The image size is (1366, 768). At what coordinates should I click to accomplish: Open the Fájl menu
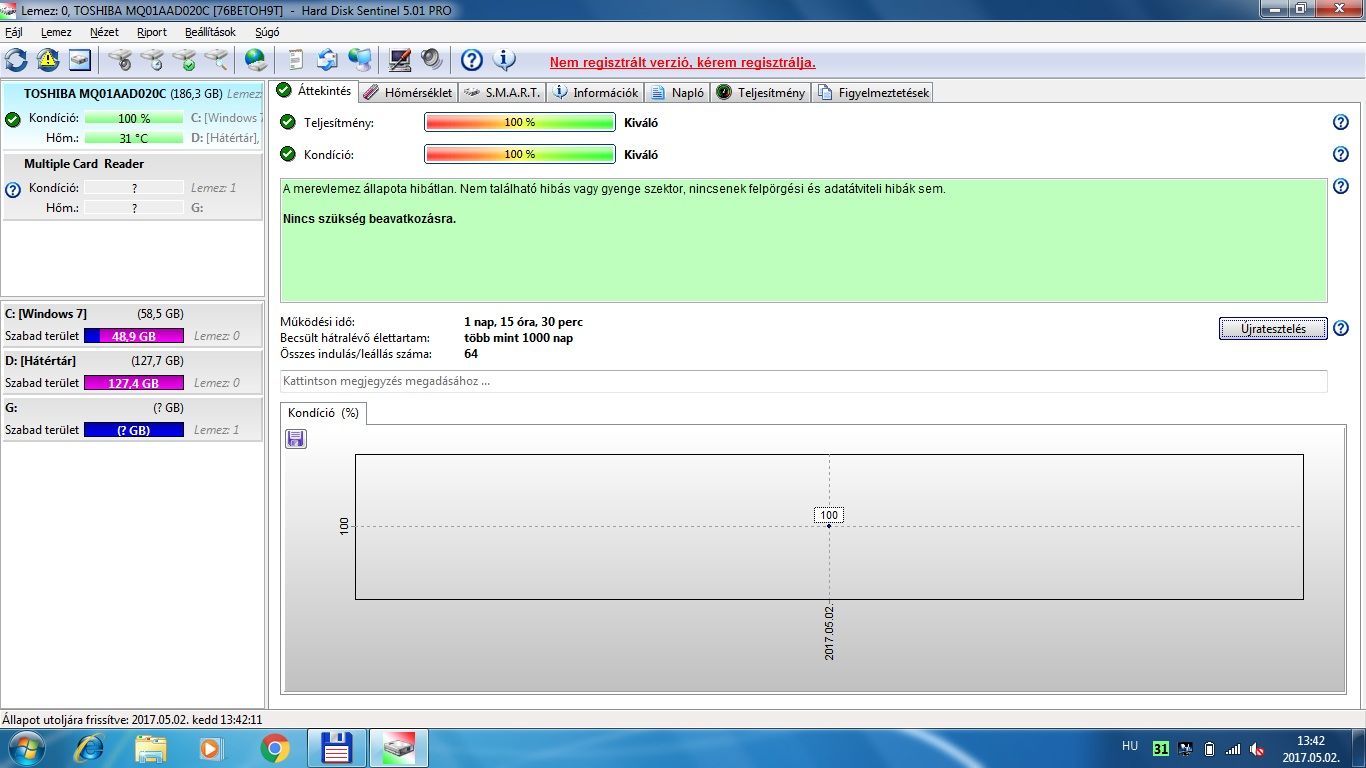pos(14,32)
